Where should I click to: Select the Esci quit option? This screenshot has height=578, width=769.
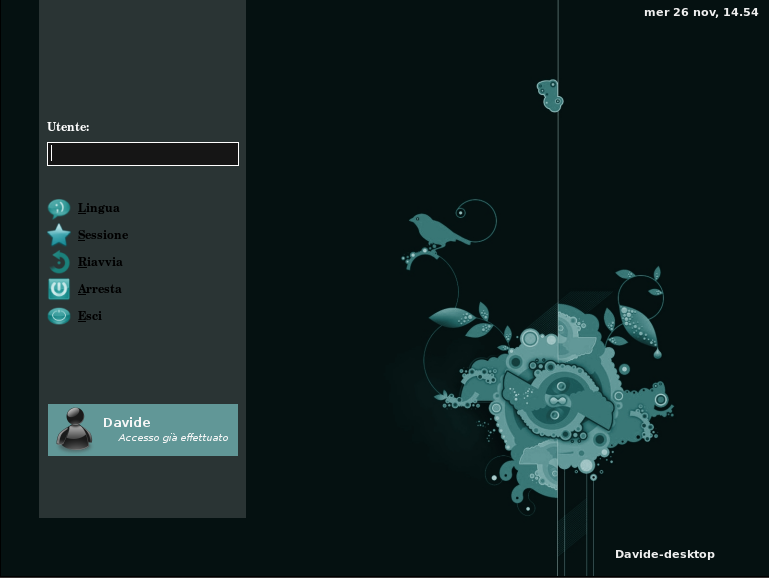90,316
